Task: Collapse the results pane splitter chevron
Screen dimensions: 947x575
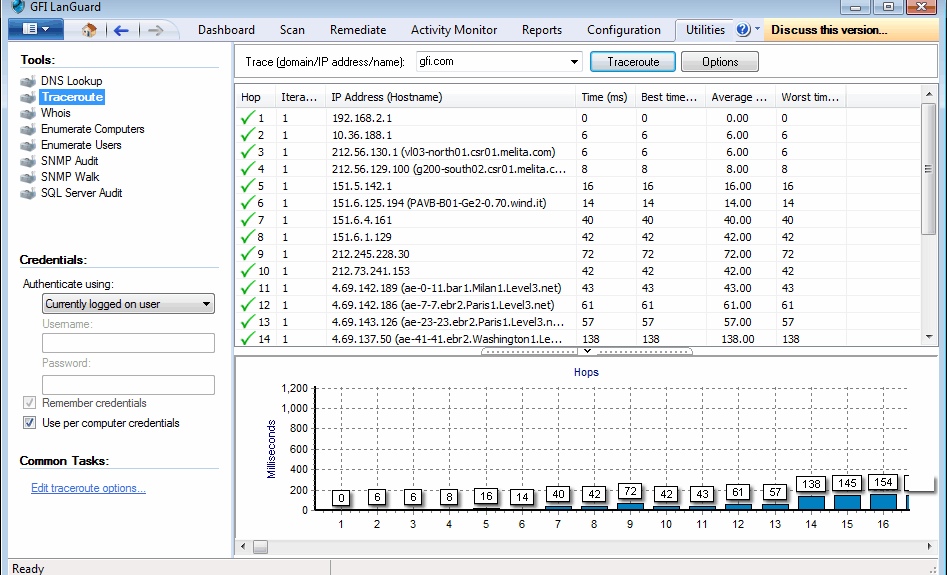Action: tap(587, 351)
